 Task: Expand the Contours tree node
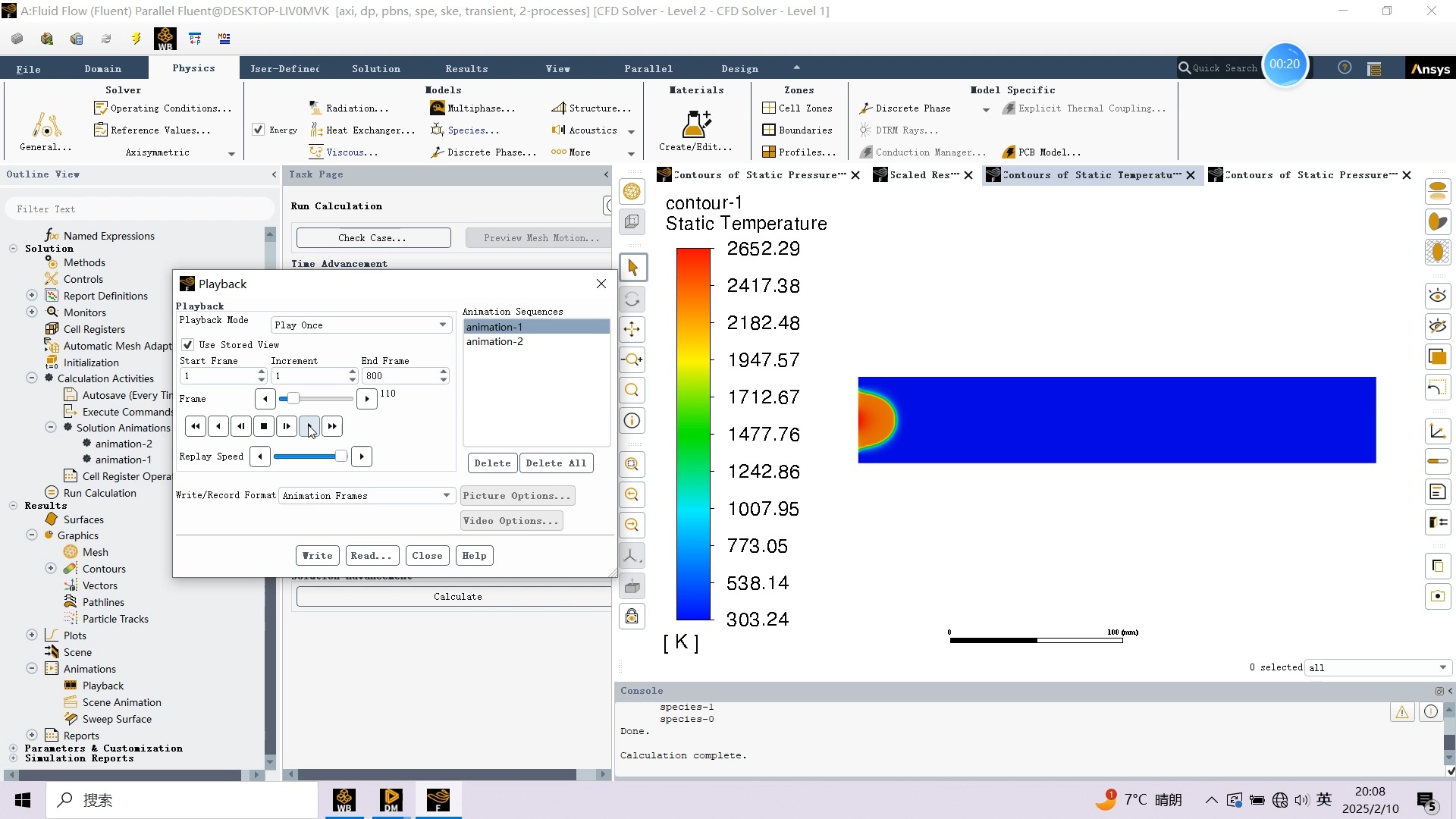coord(51,569)
